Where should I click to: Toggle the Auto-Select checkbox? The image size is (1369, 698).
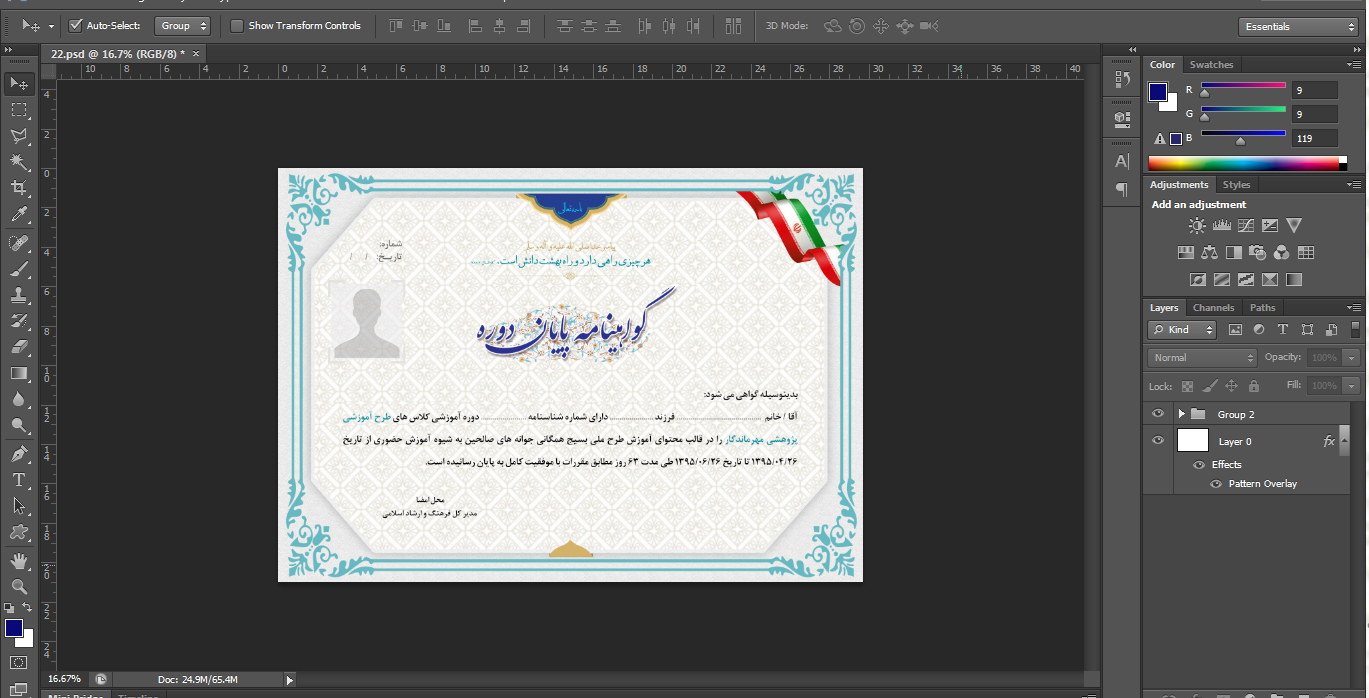tap(76, 25)
